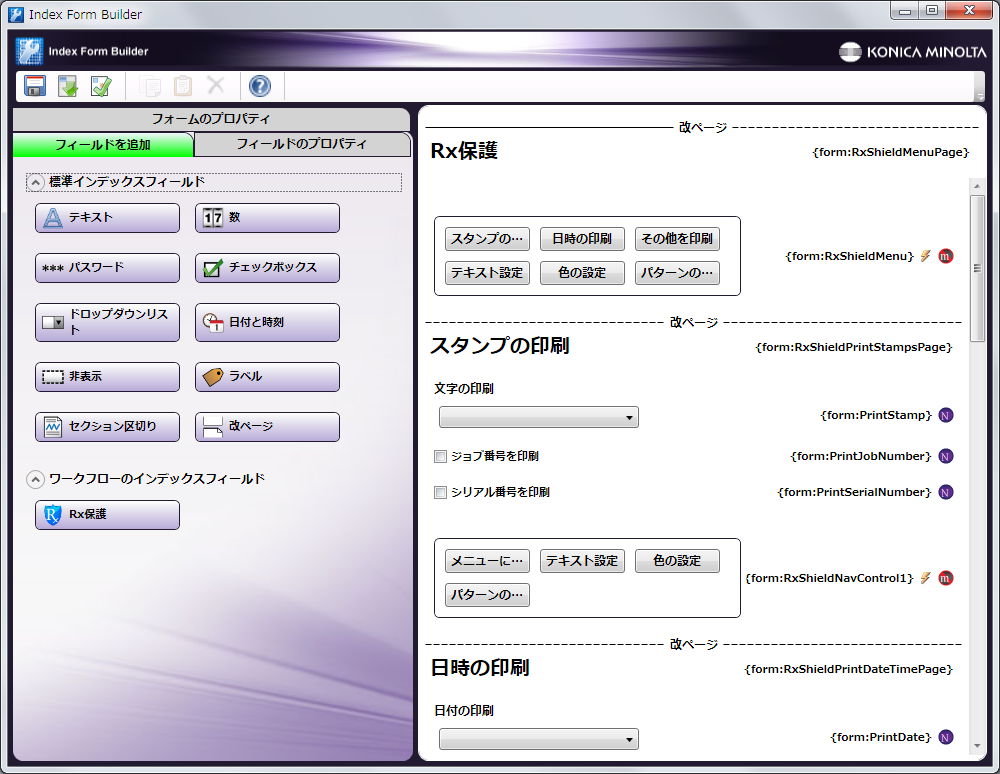
Task: Open the 文字の印刷 dropdown
Action: coord(539,417)
